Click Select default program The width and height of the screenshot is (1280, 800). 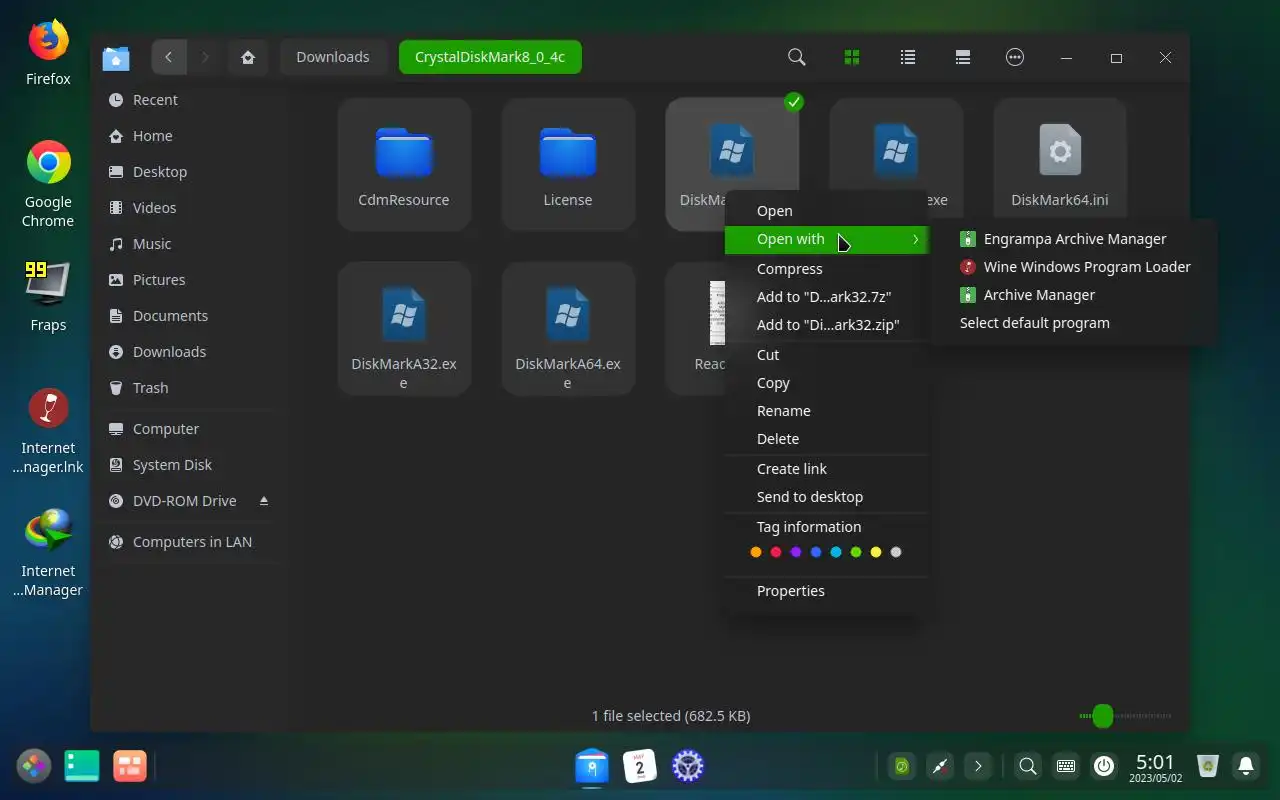click(1074, 323)
